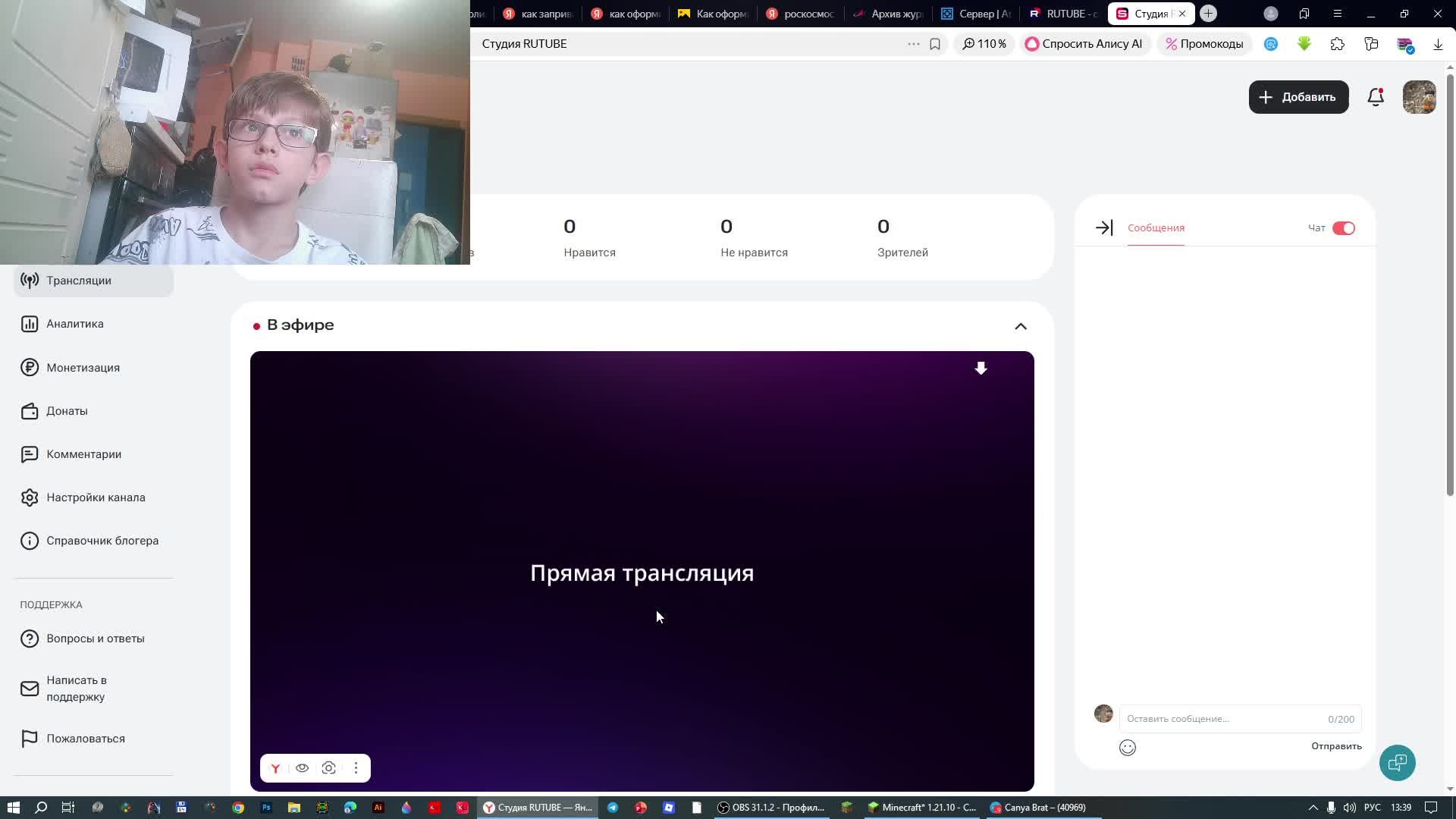Open Настройки канала
Image resolution: width=1456 pixels, height=819 pixels.
tap(96, 497)
